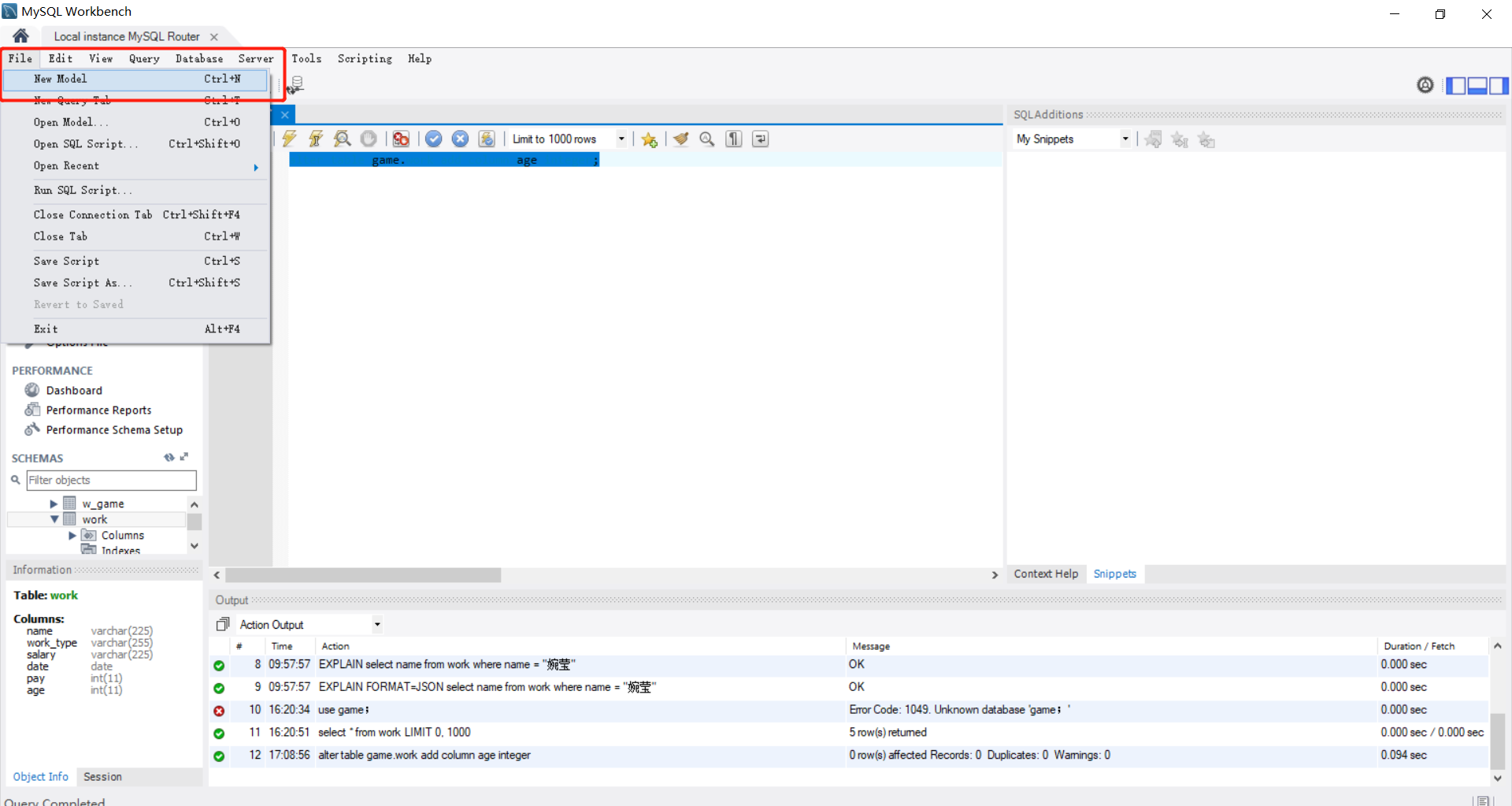
Task: Refresh schemas with the arrows icon
Action: click(169, 457)
